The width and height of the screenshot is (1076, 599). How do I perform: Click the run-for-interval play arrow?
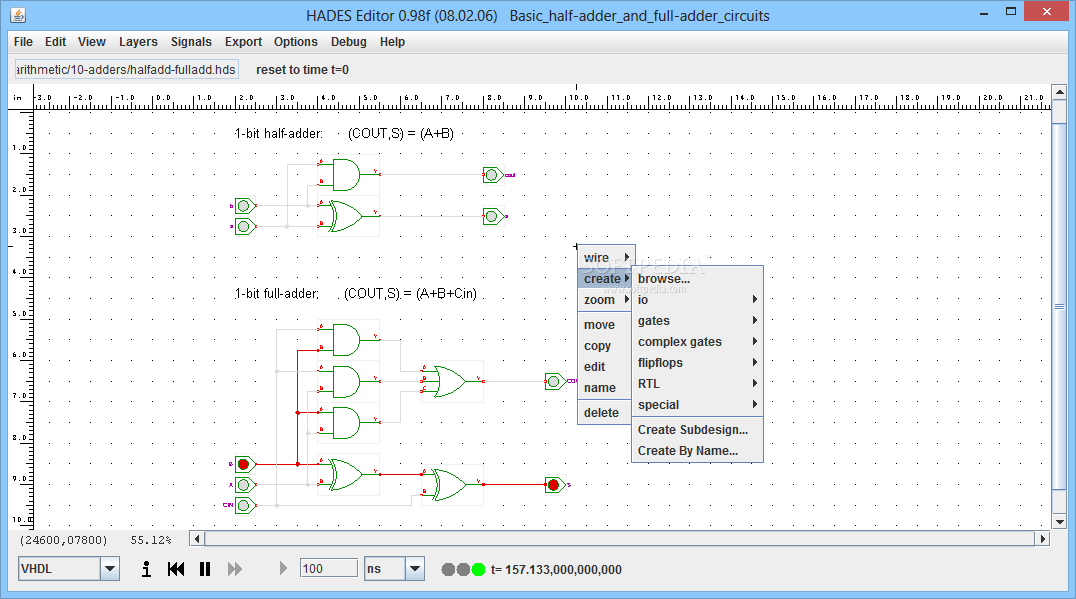(283, 568)
